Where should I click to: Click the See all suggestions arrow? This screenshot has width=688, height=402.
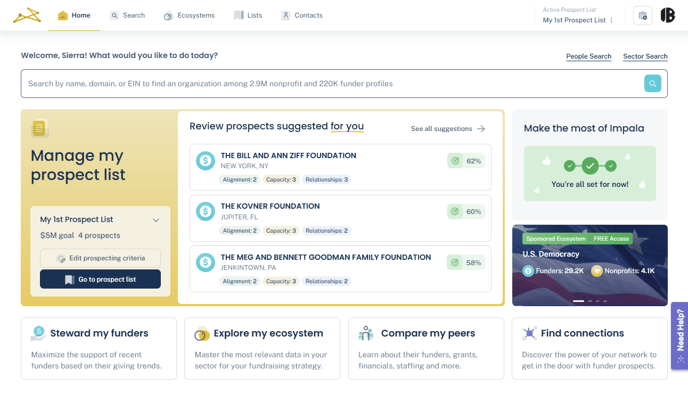click(481, 129)
